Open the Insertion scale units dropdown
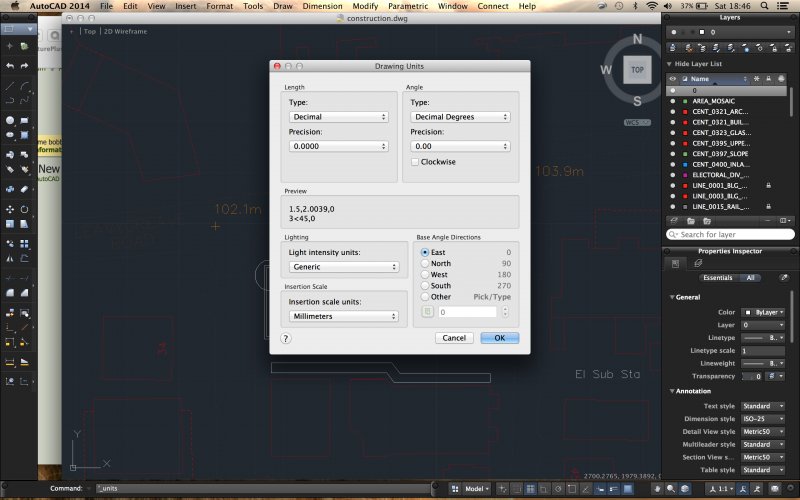This screenshot has height=500, width=800. coord(344,316)
